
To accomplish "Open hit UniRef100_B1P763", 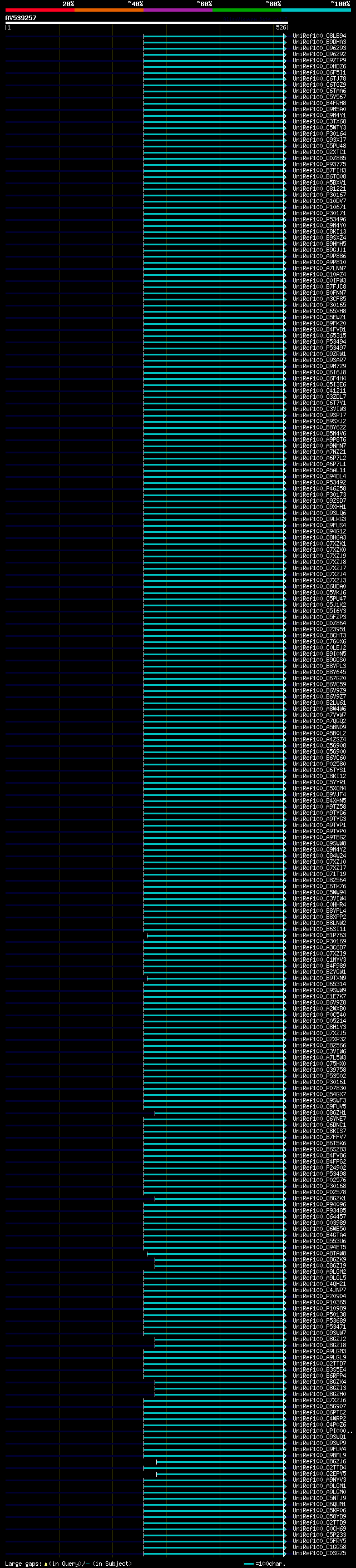I will click(319, 935).
